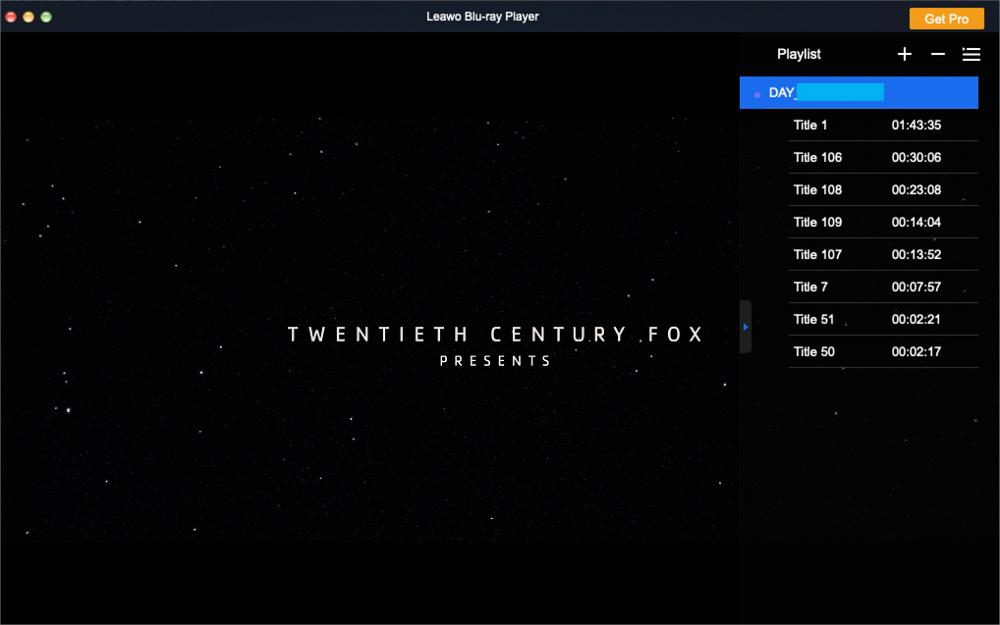Click the duration 01:43:35 beside Title 1
Viewport: 1000px width, 625px height.
coord(916,124)
